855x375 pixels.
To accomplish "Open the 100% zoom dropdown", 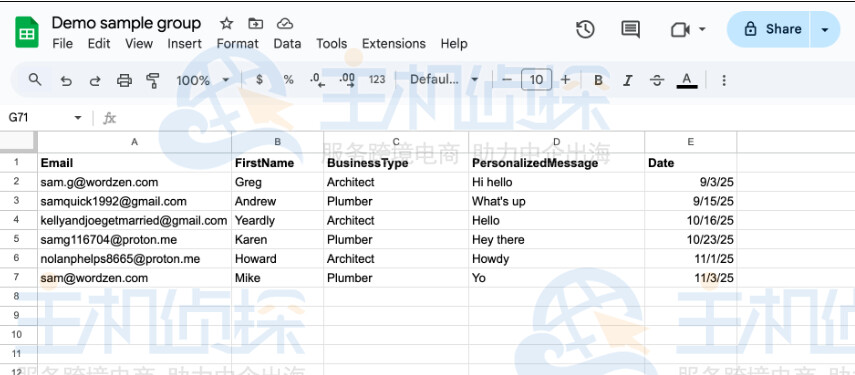I will pyautogui.click(x=202, y=81).
